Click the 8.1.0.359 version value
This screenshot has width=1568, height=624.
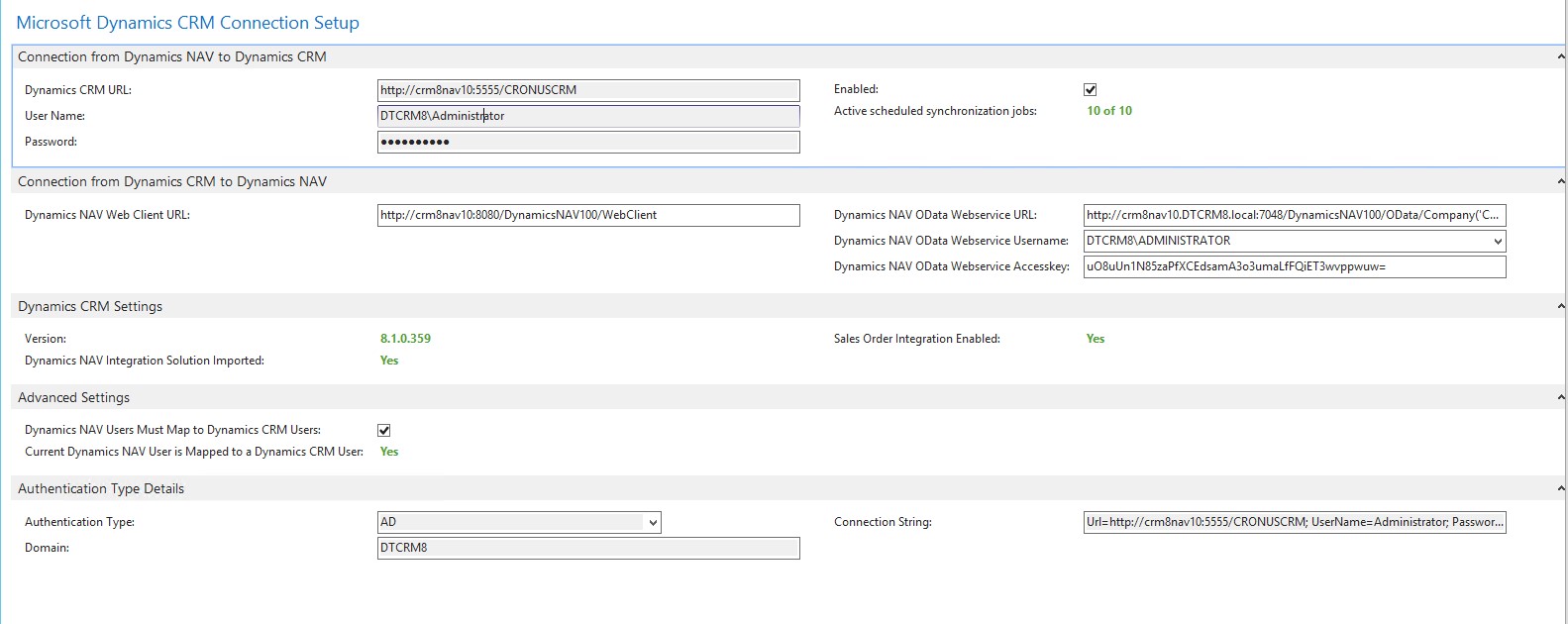coord(405,339)
